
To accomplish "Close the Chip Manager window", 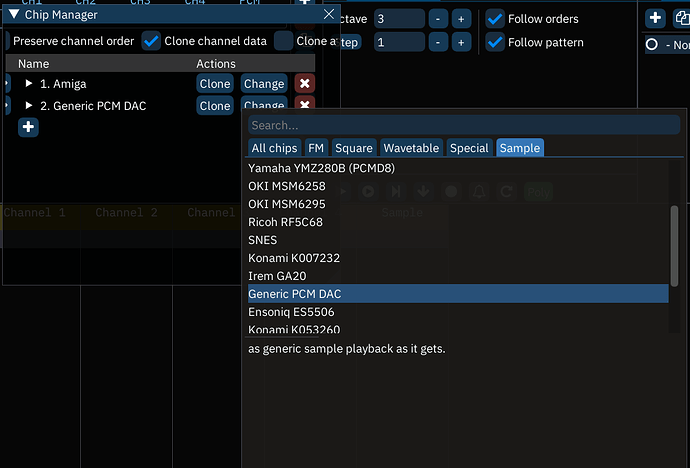I will tap(329, 14).
